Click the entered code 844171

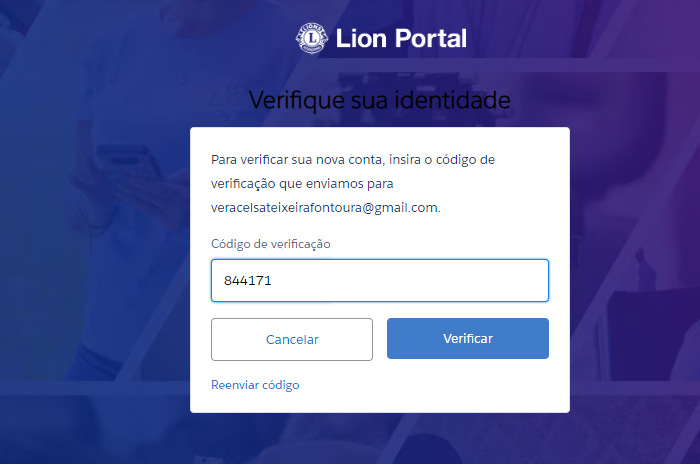[x=247, y=280]
